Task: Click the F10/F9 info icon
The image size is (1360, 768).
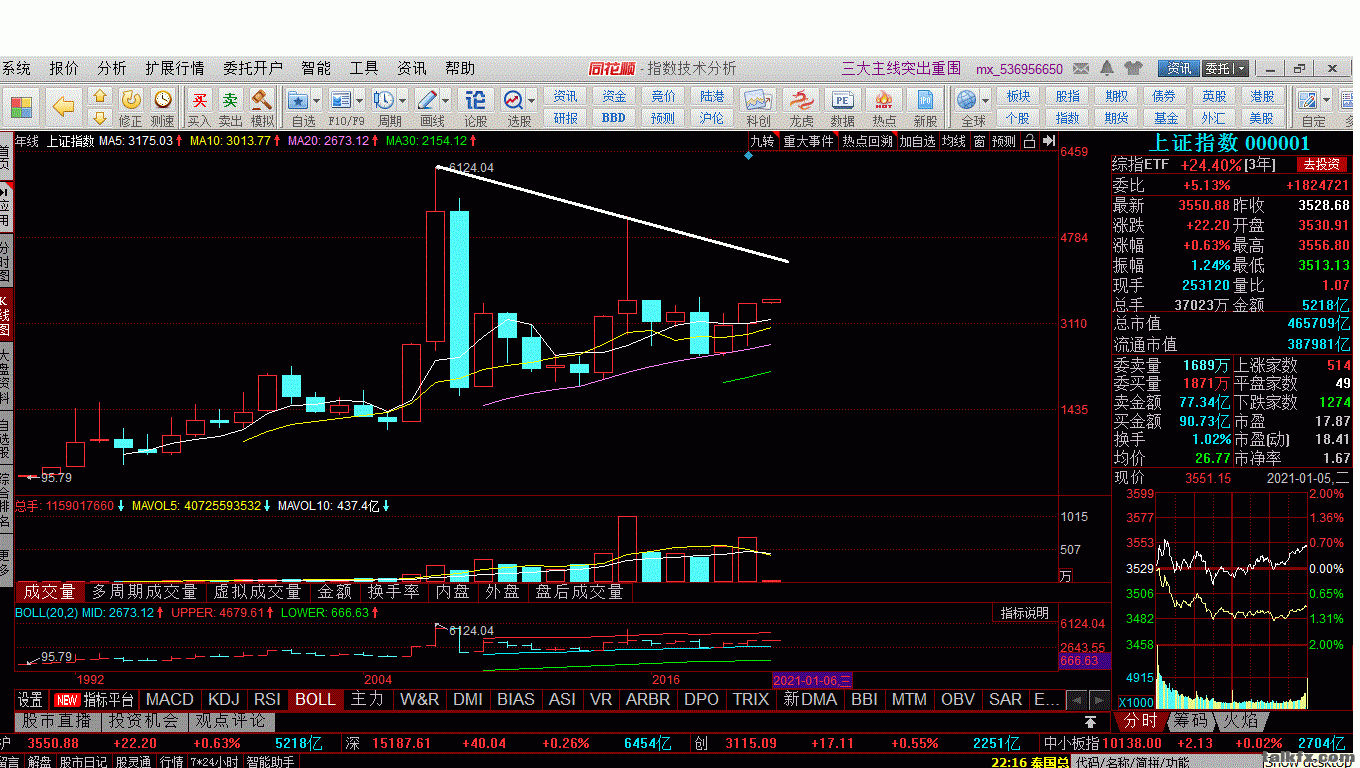Action: (341, 100)
